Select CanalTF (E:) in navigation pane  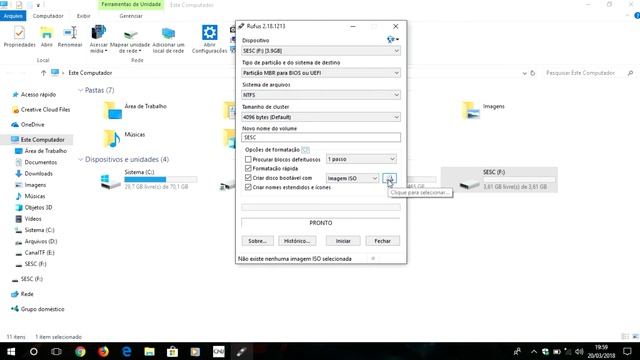tap(39, 253)
